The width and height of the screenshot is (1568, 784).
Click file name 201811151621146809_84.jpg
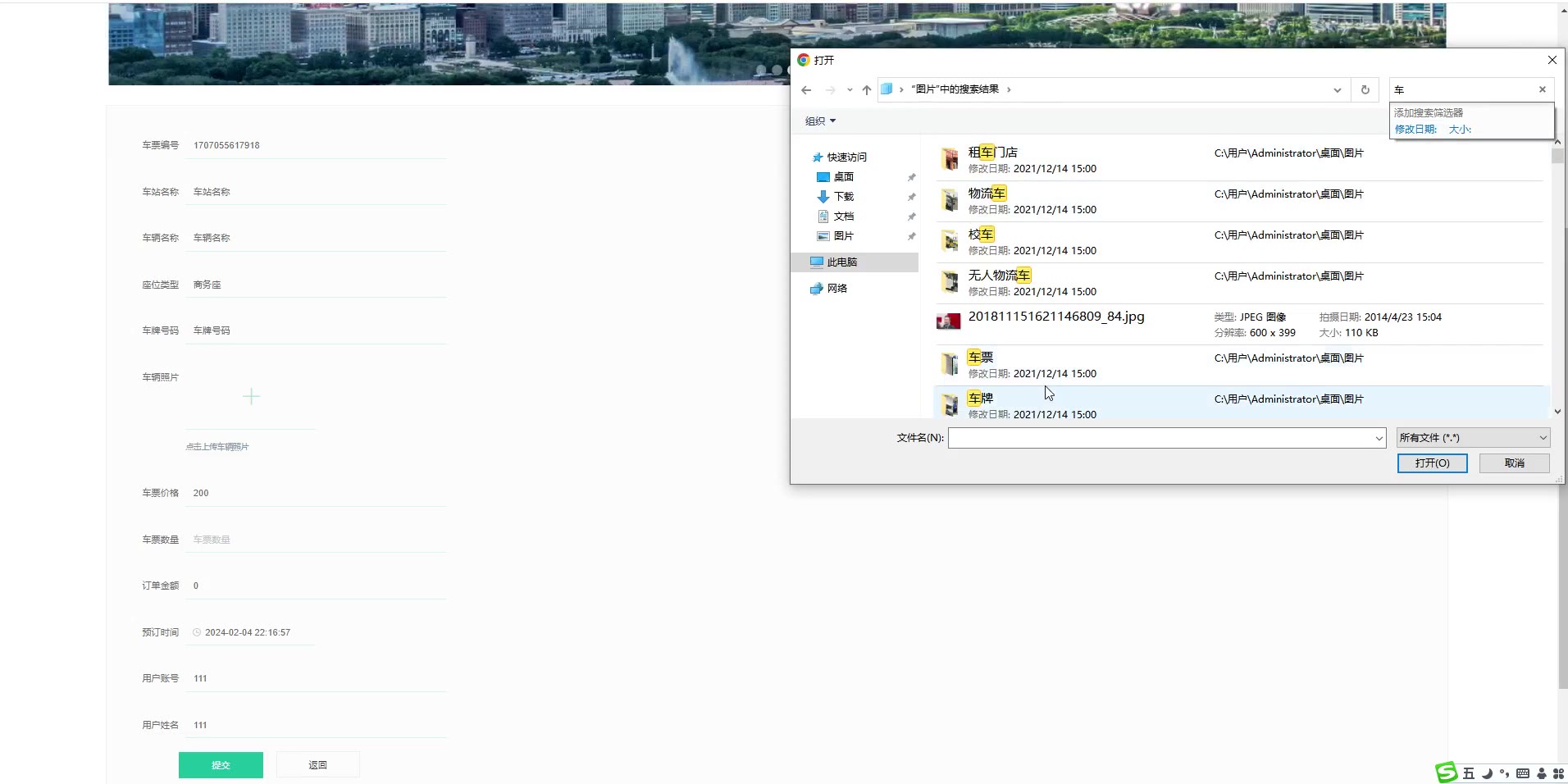(1056, 317)
